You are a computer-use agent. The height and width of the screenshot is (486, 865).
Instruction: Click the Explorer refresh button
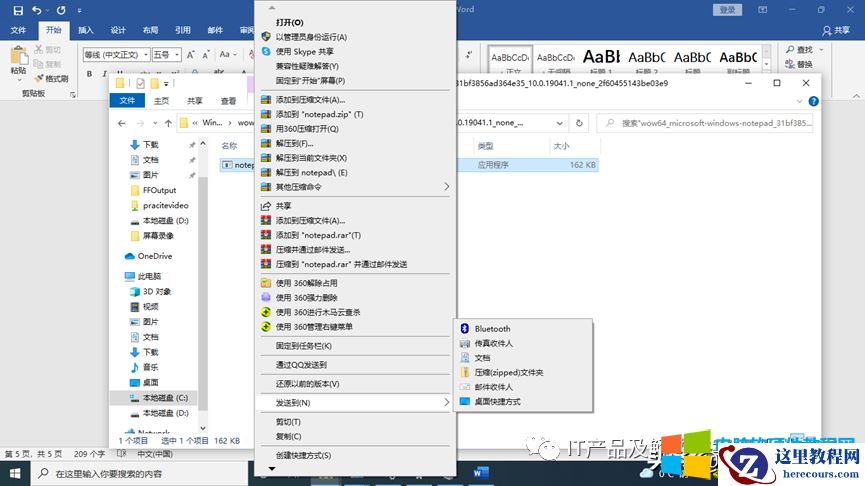(579, 123)
